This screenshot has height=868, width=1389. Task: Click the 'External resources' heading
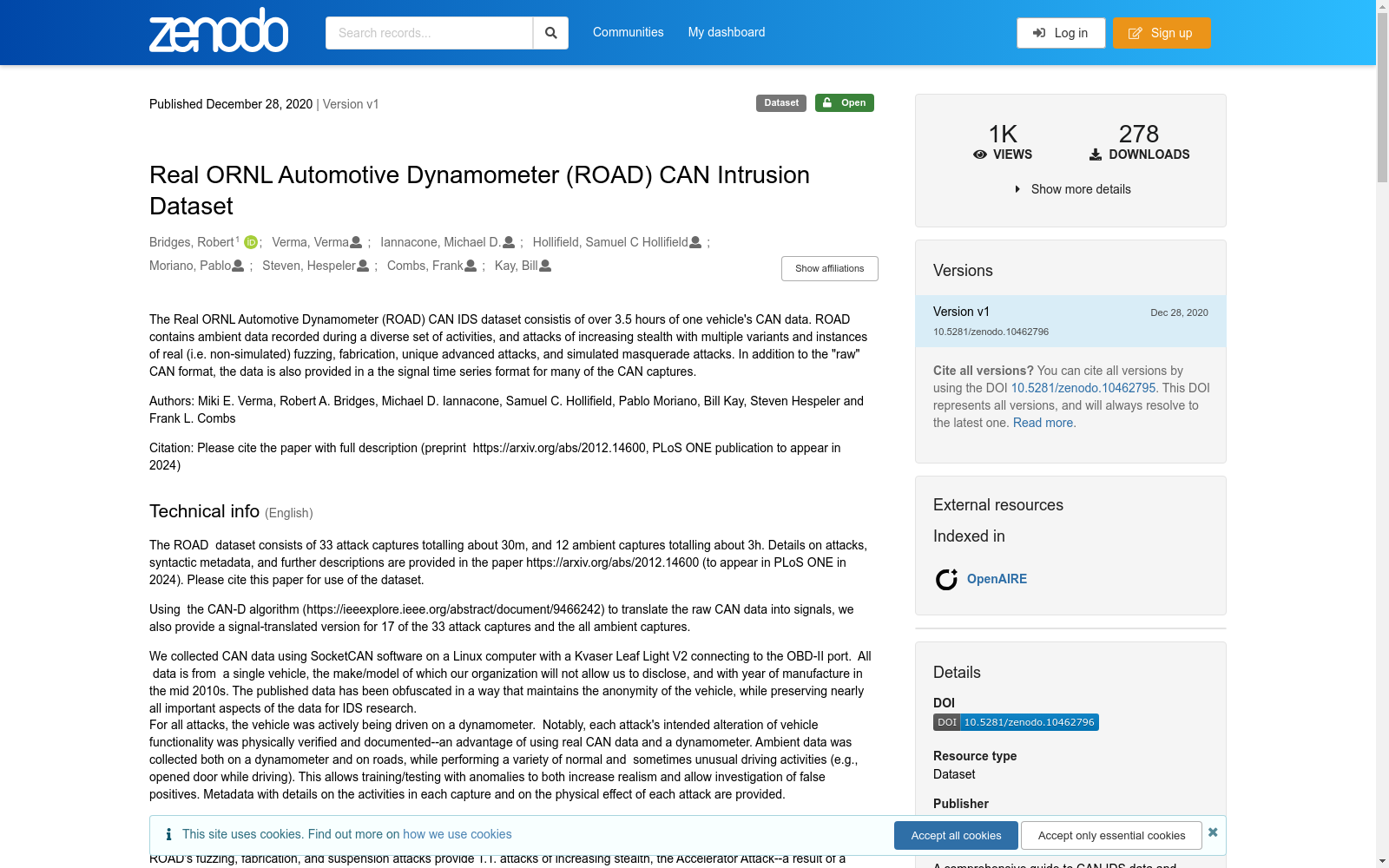click(x=998, y=505)
